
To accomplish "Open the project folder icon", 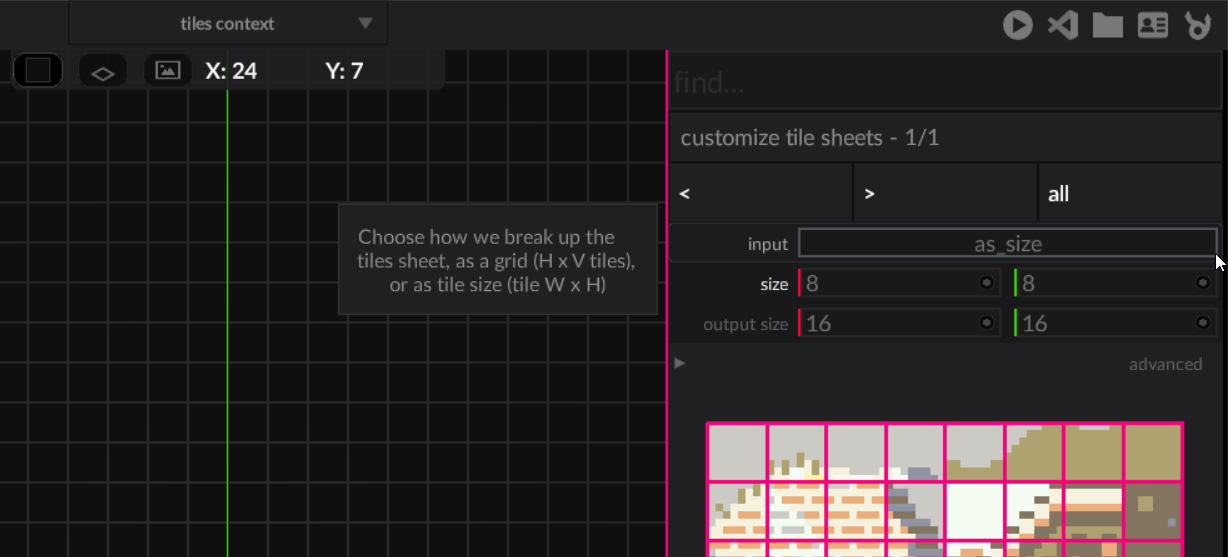I will 1107,25.
